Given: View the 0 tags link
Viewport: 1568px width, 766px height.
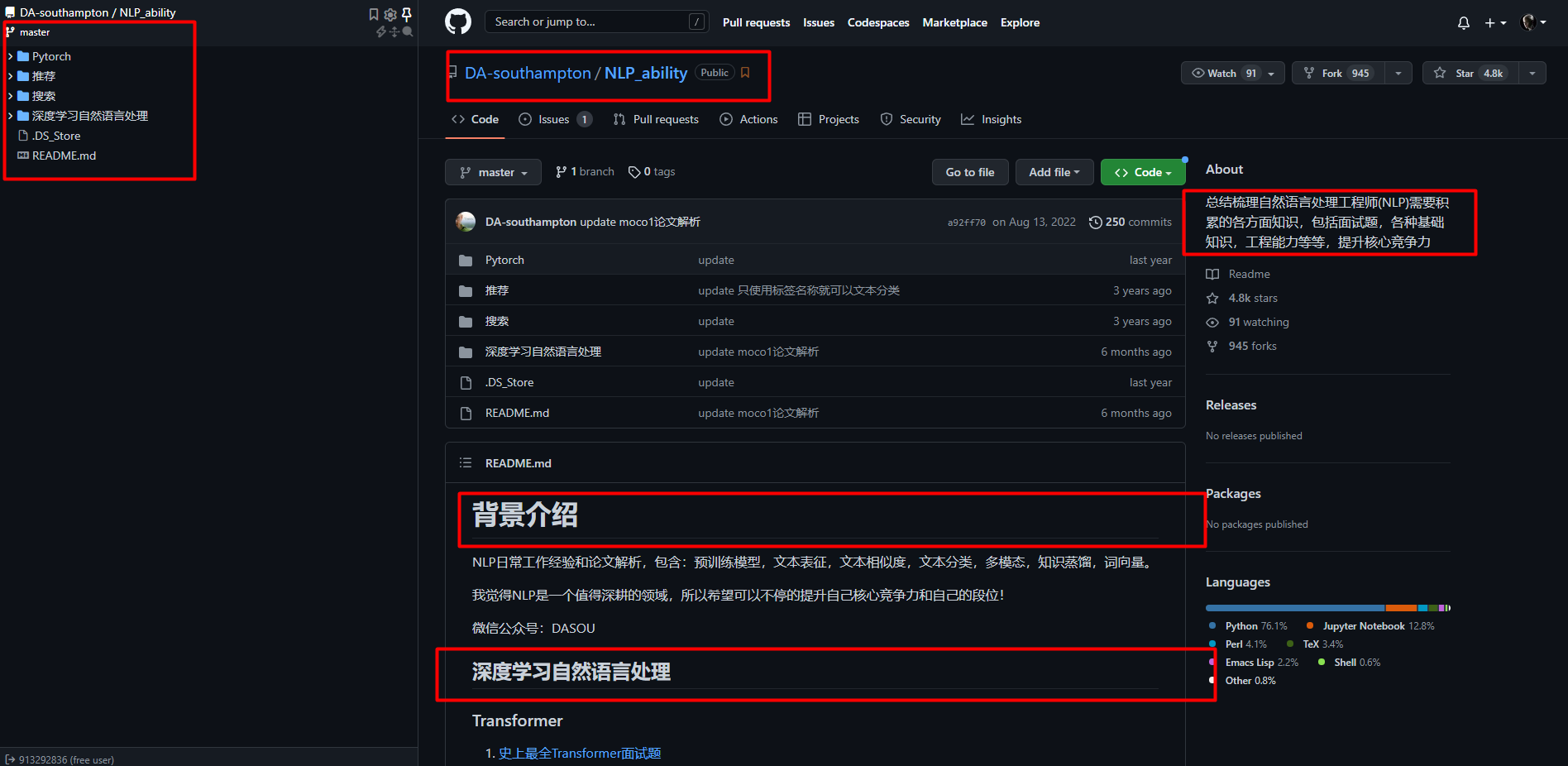Looking at the screenshot, I should 652,171.
